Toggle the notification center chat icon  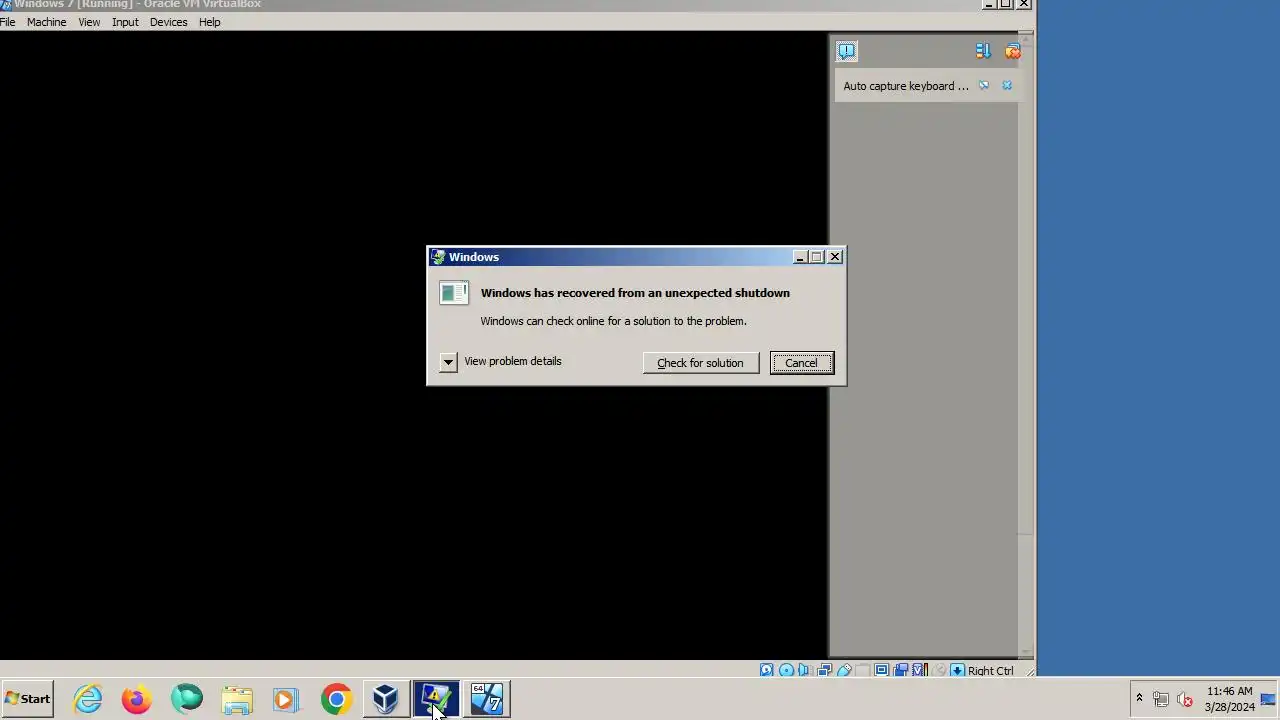coord(847,51)
